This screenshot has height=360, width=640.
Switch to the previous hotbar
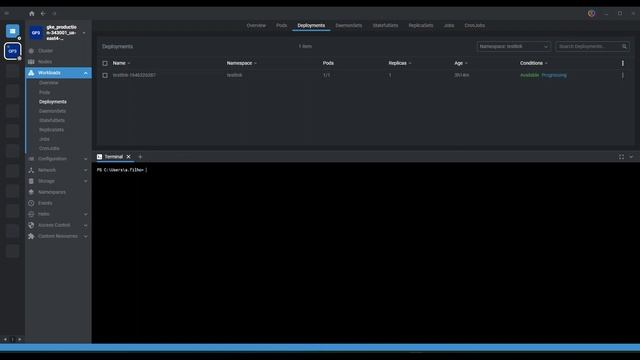pyautogui.click(x=5, y=339)
